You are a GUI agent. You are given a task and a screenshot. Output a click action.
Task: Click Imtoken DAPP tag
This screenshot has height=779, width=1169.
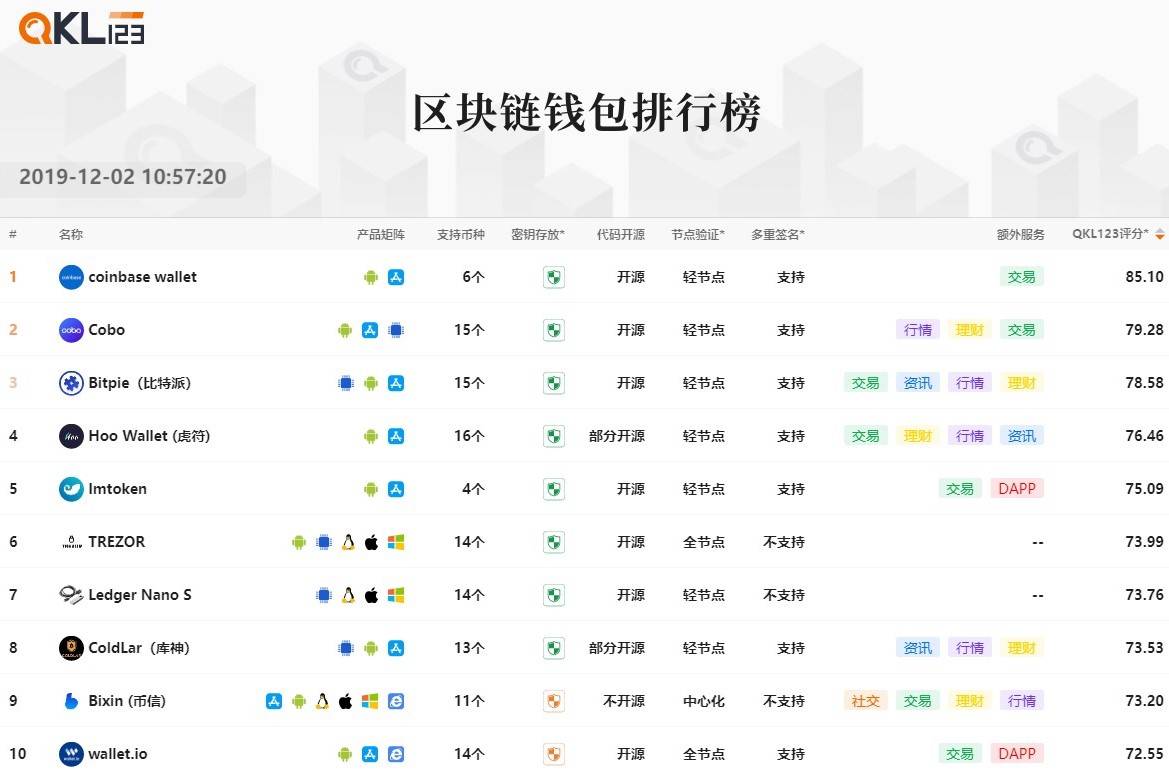tap(1017, 489)
